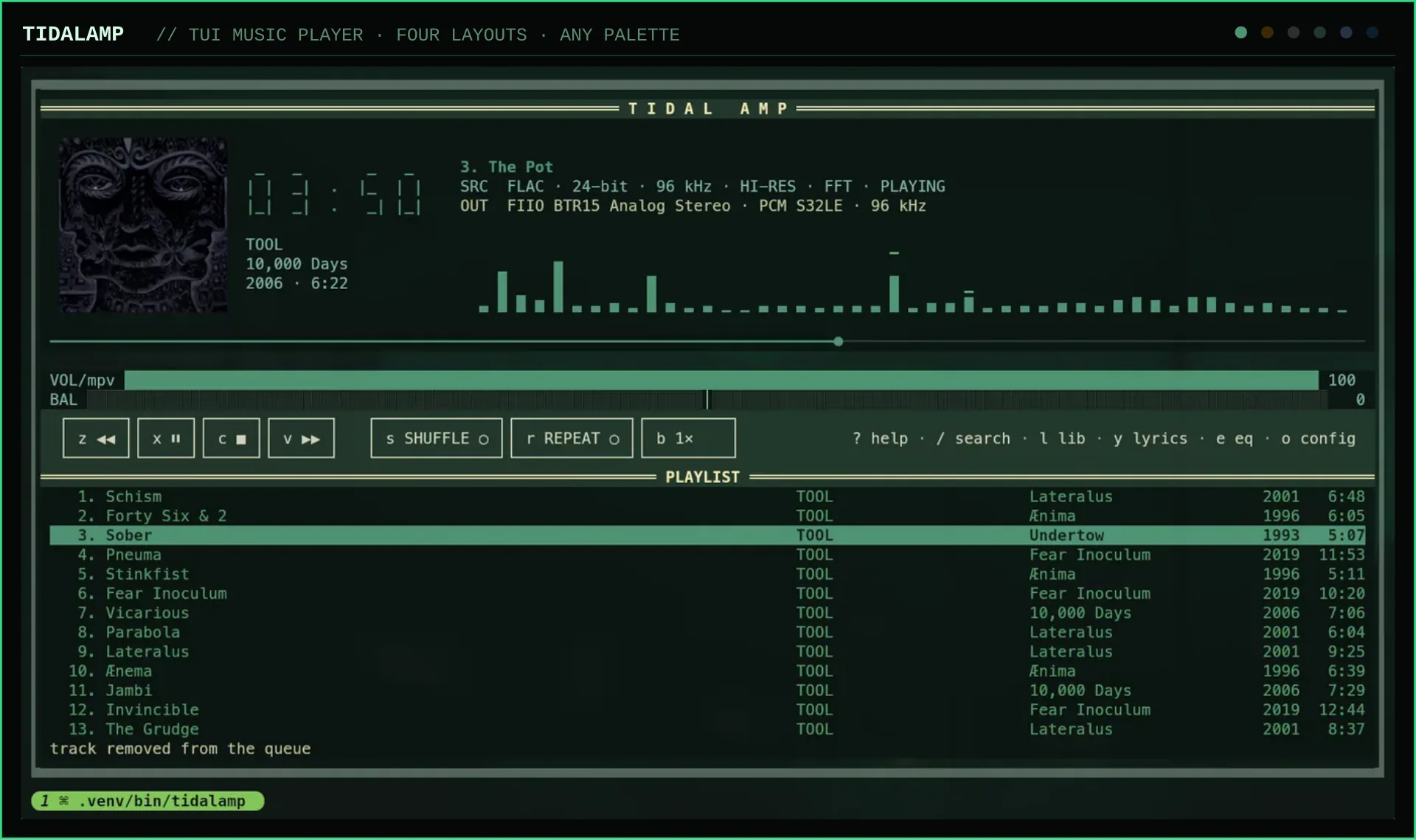Select playlist track '9. Lateralus'
This screenshot has height=840, width=1416.
click(x=707, y=652)
